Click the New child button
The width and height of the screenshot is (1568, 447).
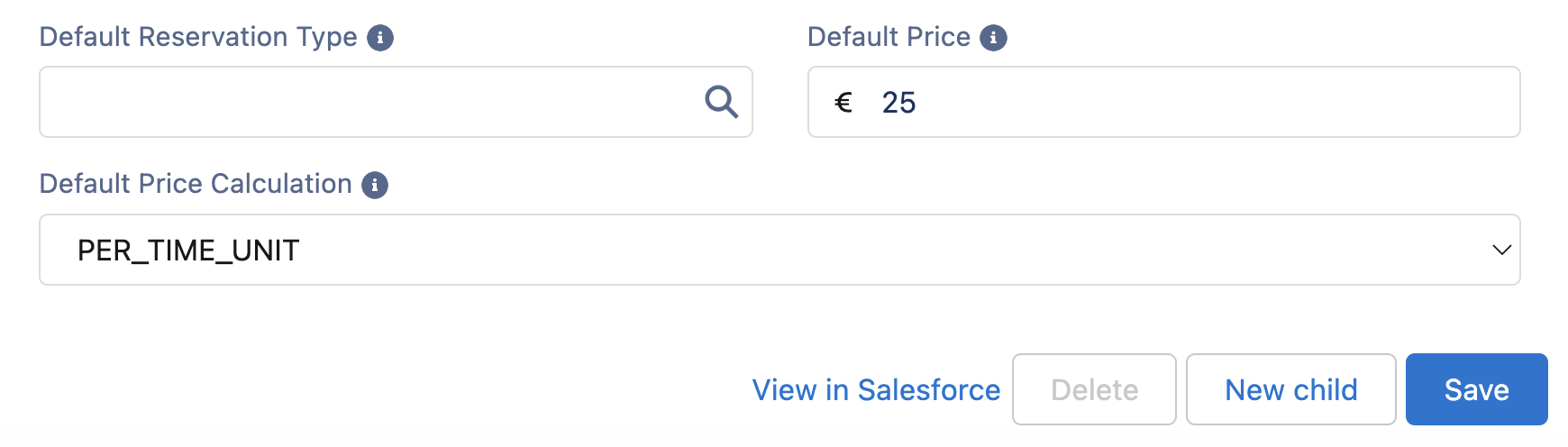coord(1290,389)
